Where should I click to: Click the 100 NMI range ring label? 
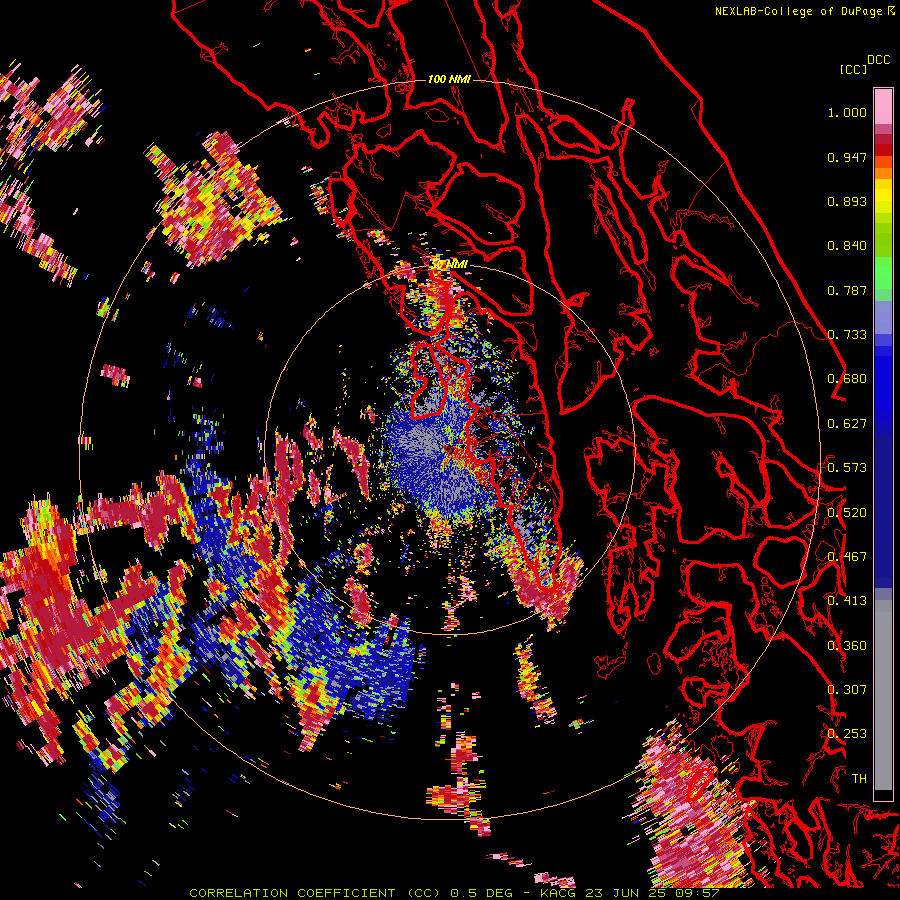click(x=449, y=79)
